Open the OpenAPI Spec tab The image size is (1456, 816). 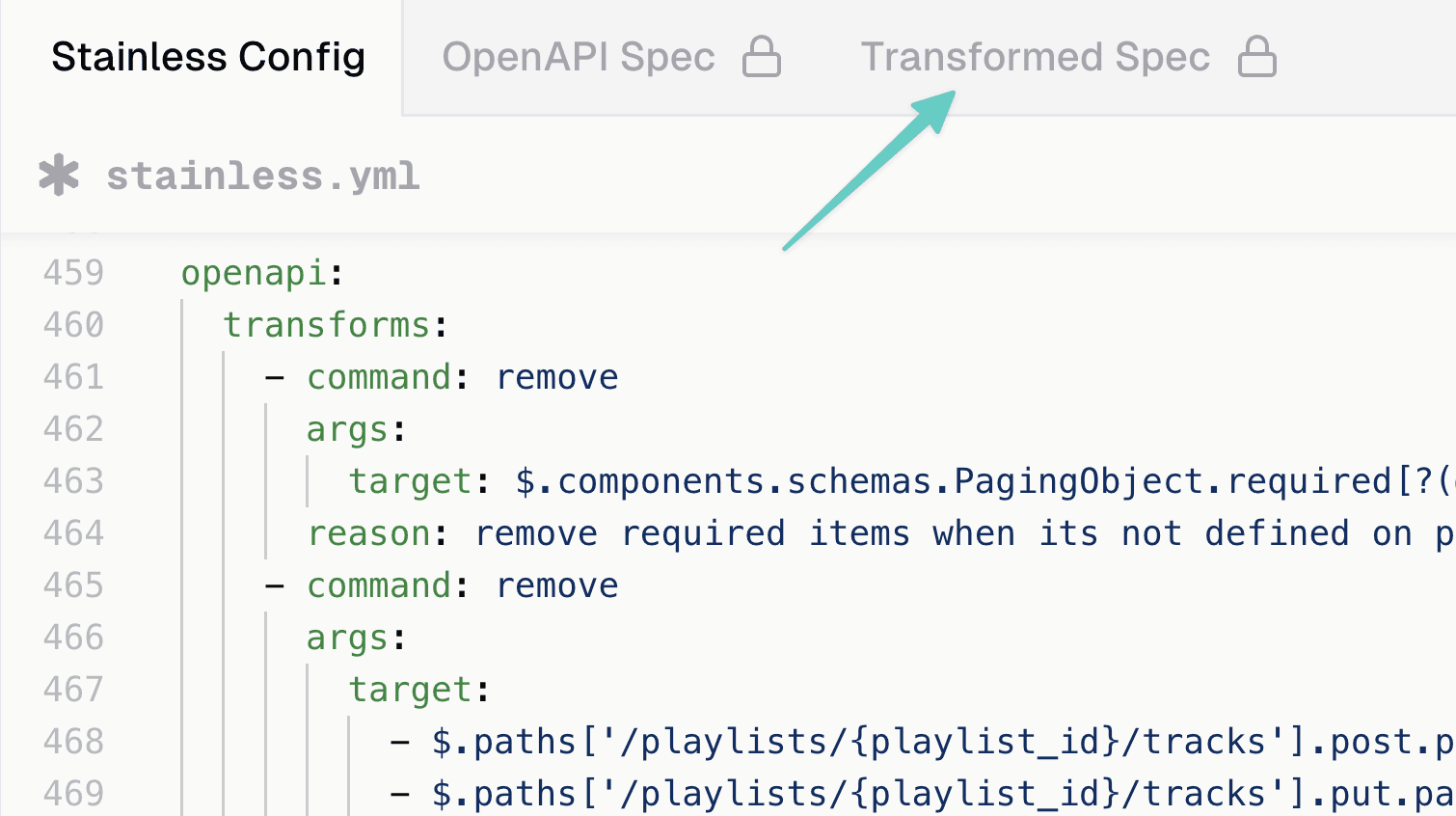click(x=579, y=57)
